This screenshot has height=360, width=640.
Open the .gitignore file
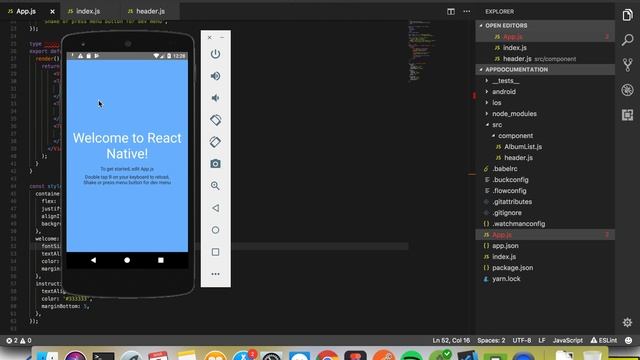click(x=545, y=213)
